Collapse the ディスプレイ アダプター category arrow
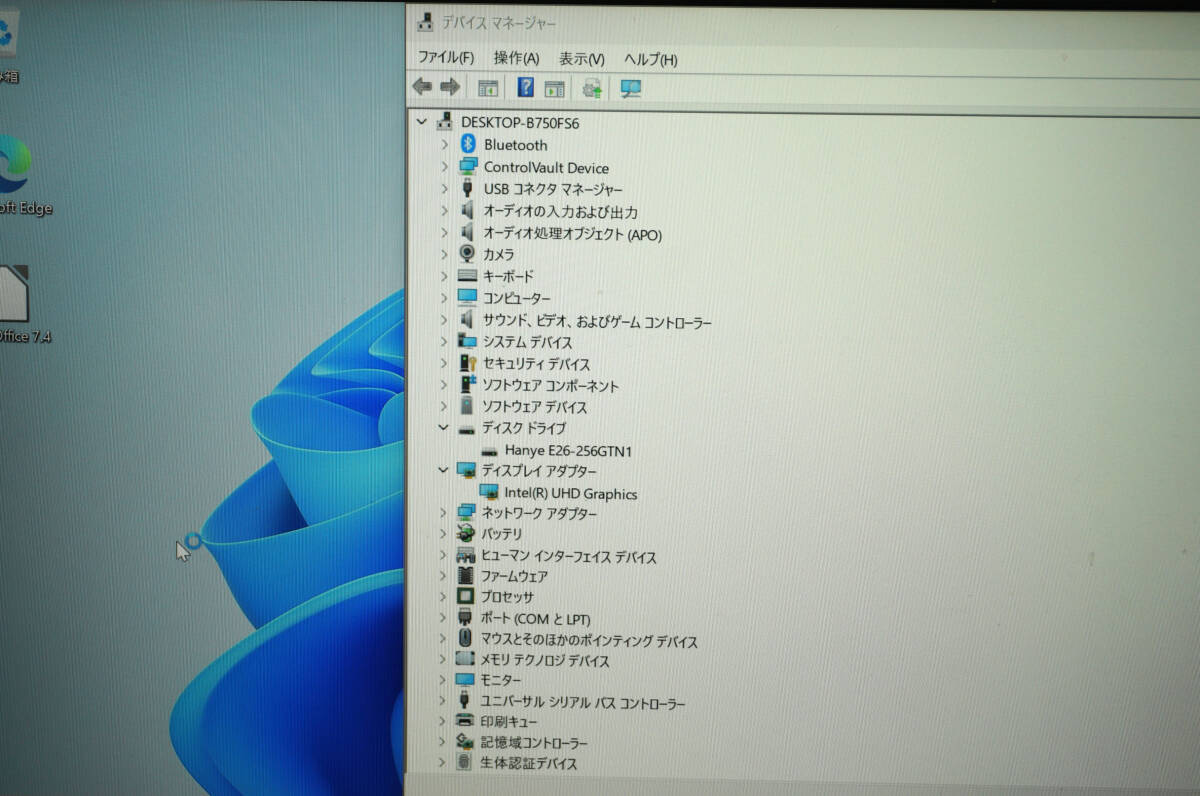 coord(444,469)
